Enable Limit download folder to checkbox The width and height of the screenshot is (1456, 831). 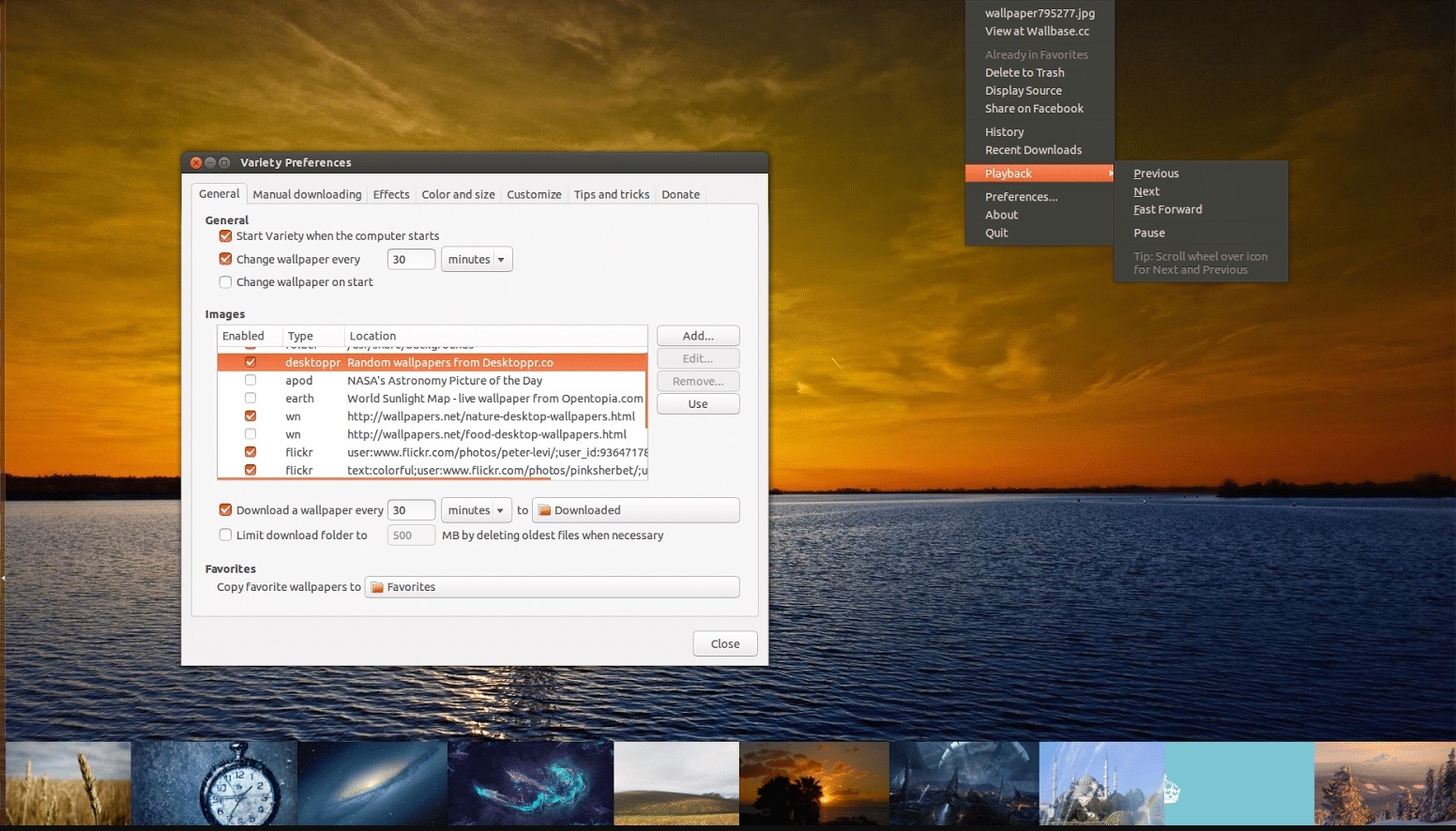point(225,536)
